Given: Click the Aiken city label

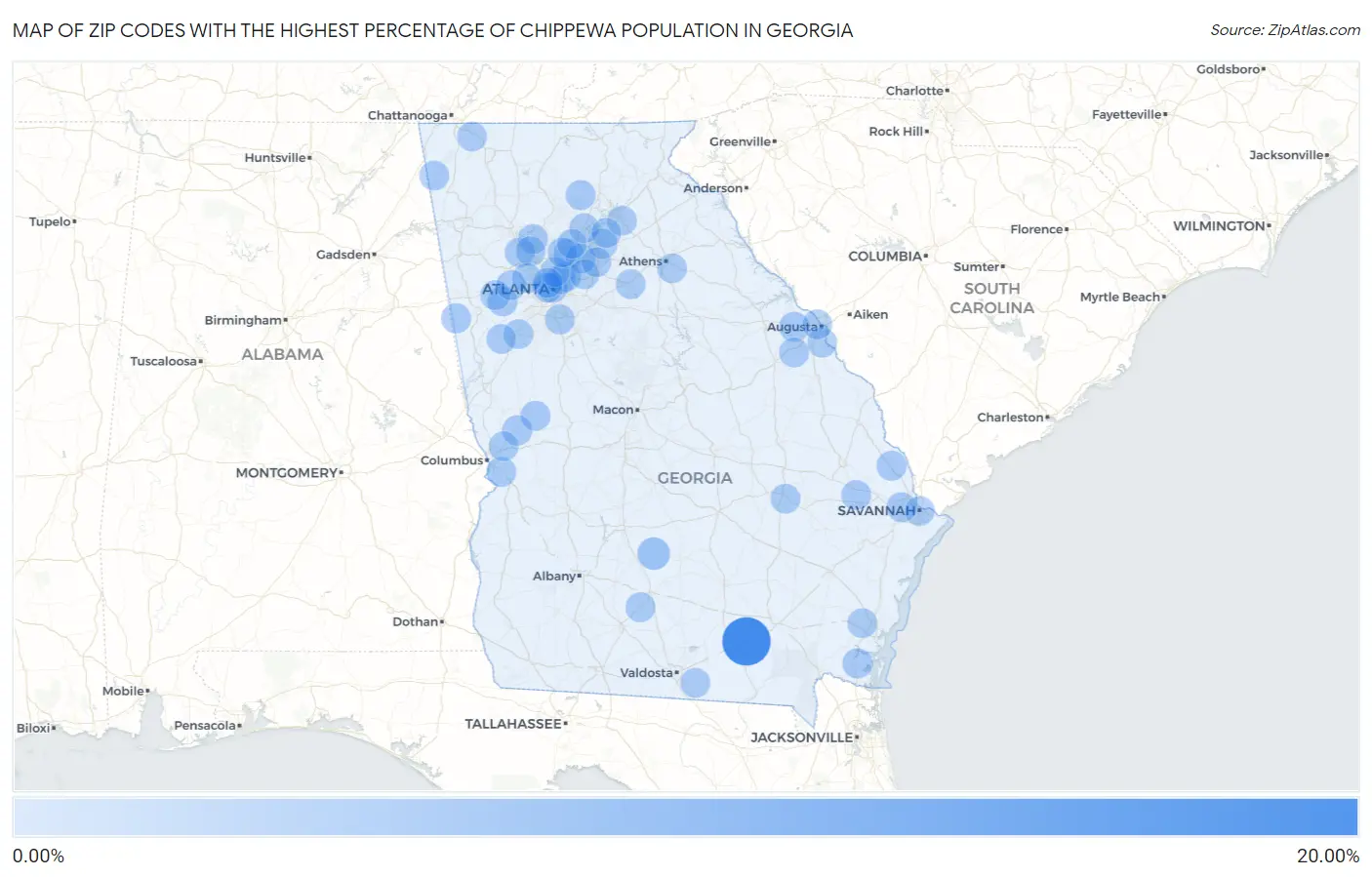Looking at the screenshot, I should coord(870,314).
